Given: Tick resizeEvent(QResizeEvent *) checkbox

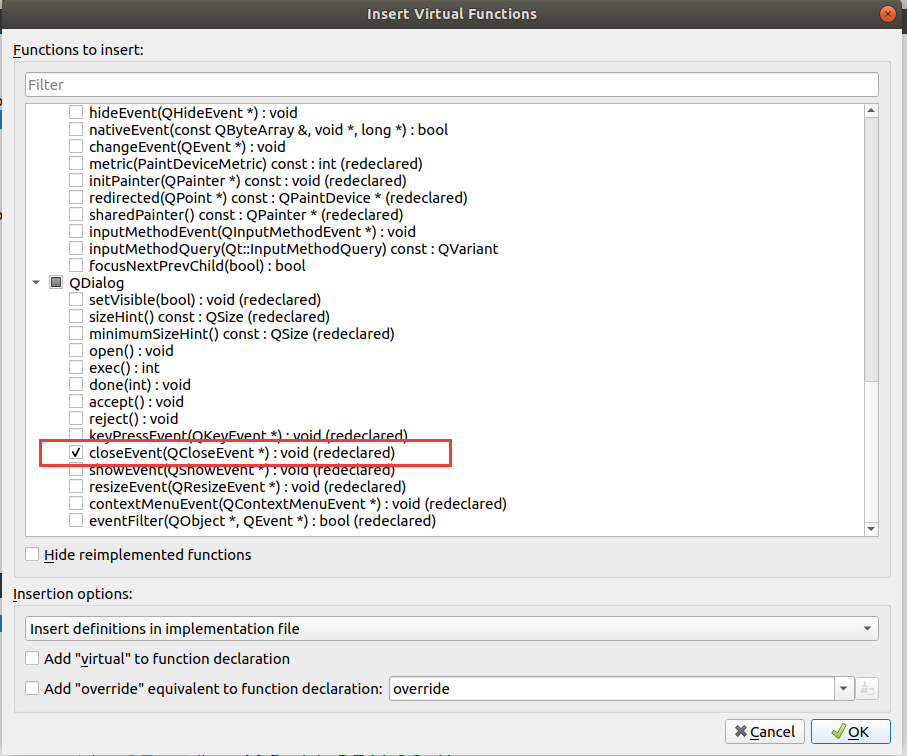Looking at the screenshot, I should [76, 486].
